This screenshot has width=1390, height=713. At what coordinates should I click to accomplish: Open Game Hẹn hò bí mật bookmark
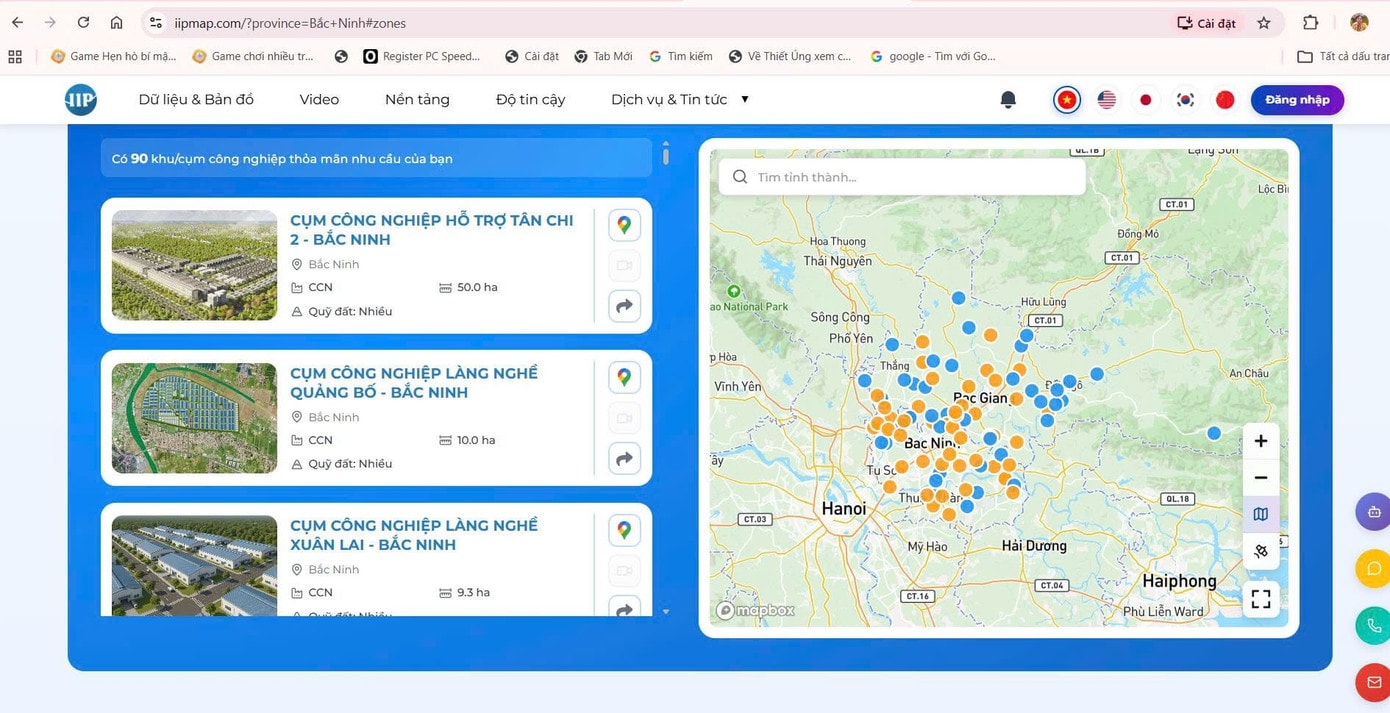tap(113, 56)
